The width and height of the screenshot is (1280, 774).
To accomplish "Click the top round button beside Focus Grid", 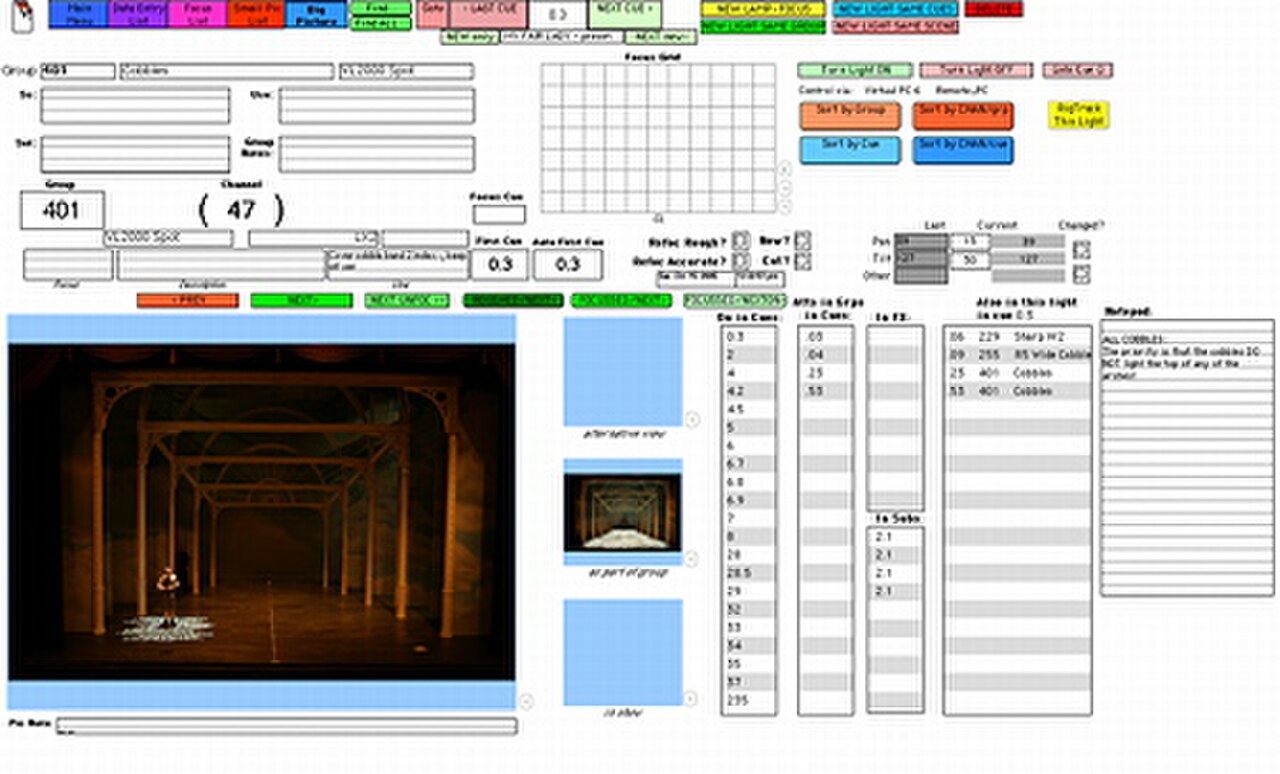I will pyautogui.click(x=785, y=168).
